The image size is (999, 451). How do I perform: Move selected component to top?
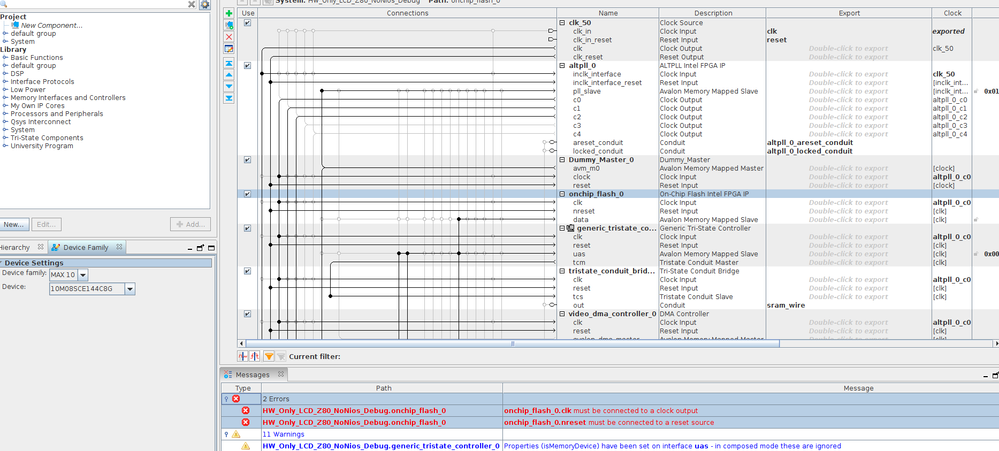click(229, 63)
